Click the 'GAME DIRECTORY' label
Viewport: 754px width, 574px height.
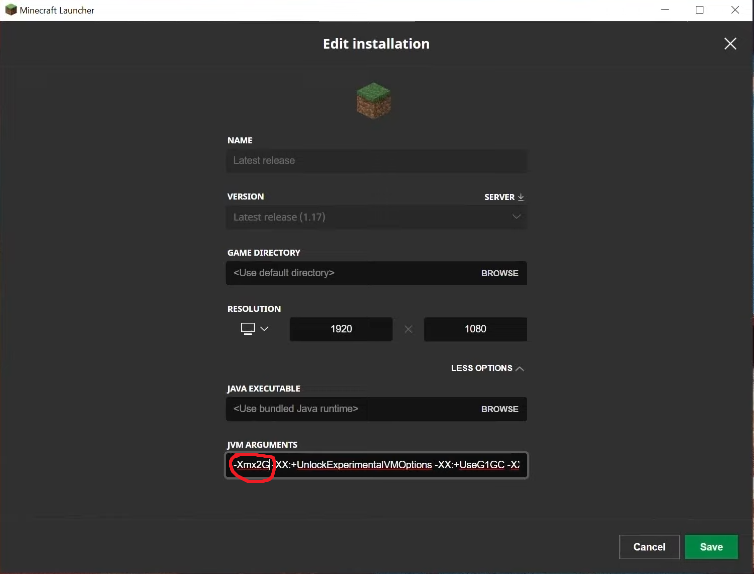click(x=264, y=253)
